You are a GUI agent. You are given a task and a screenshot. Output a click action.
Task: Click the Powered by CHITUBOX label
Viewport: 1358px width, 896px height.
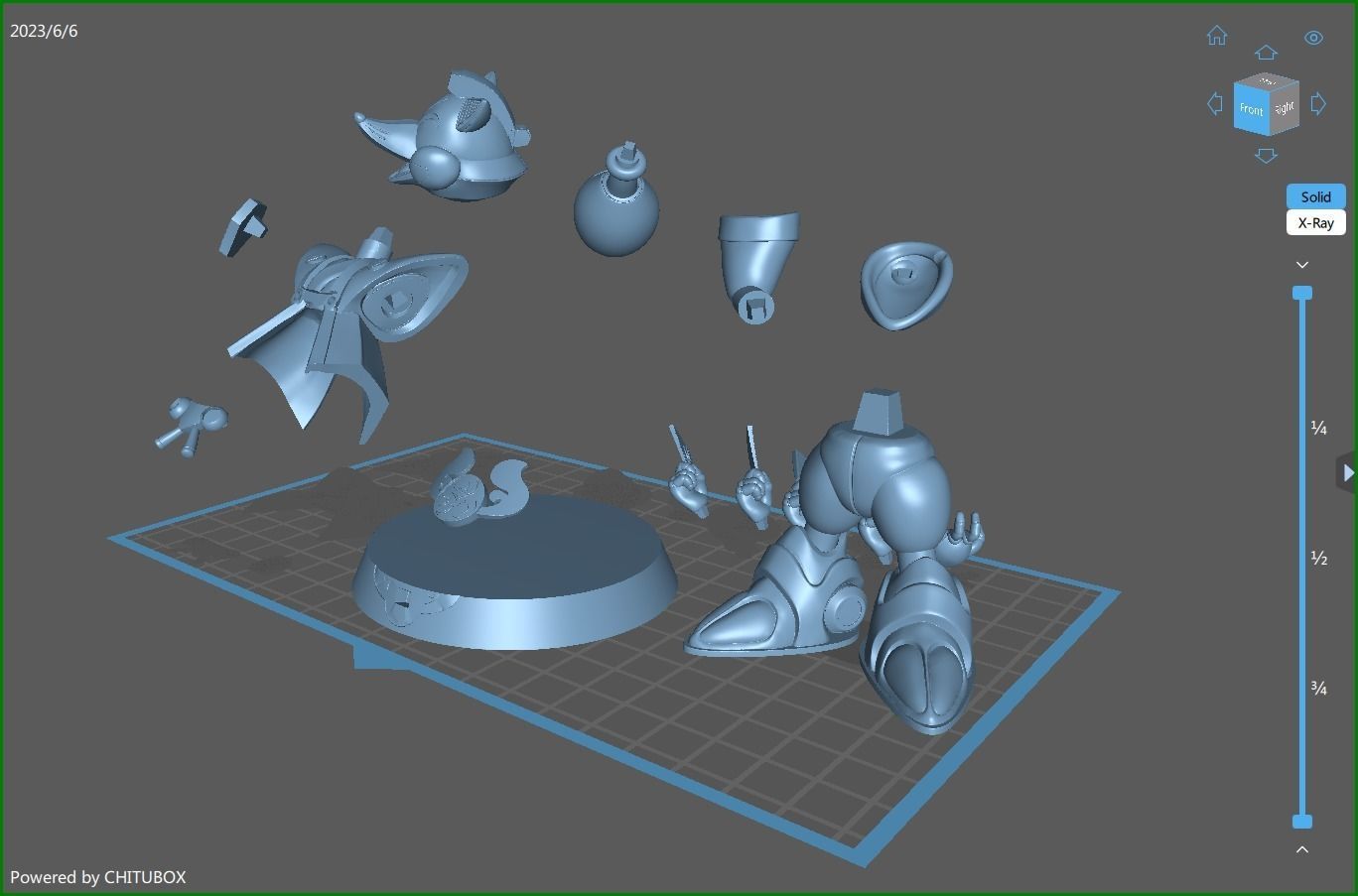tap(97, 877)
